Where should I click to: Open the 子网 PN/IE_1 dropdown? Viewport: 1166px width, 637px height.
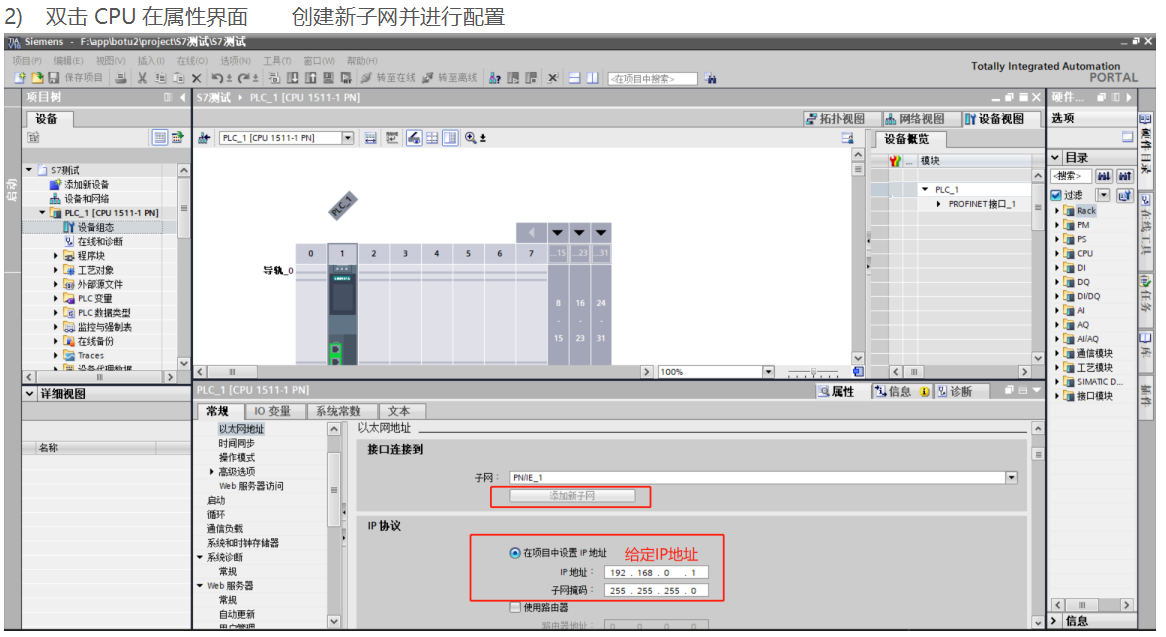[x=1011, y=477]
